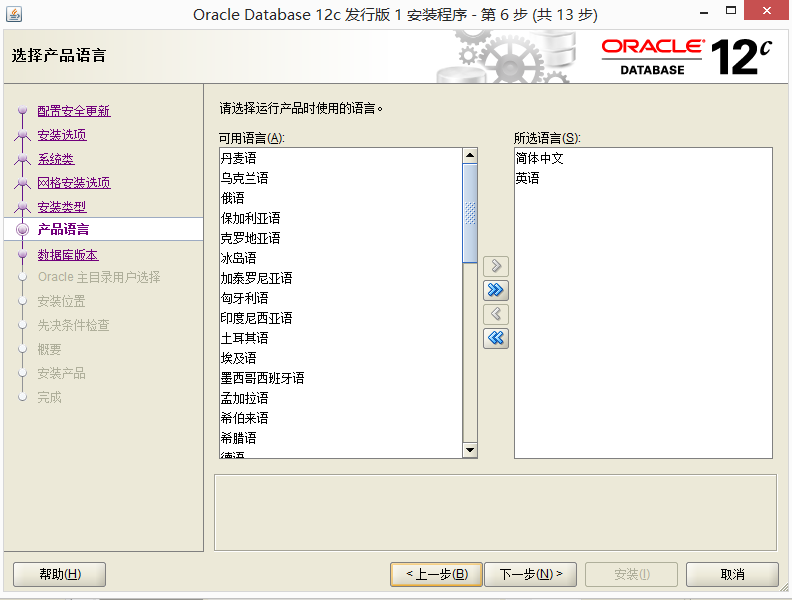Go to the 系统类 step
792x600 pixels.
56,159
